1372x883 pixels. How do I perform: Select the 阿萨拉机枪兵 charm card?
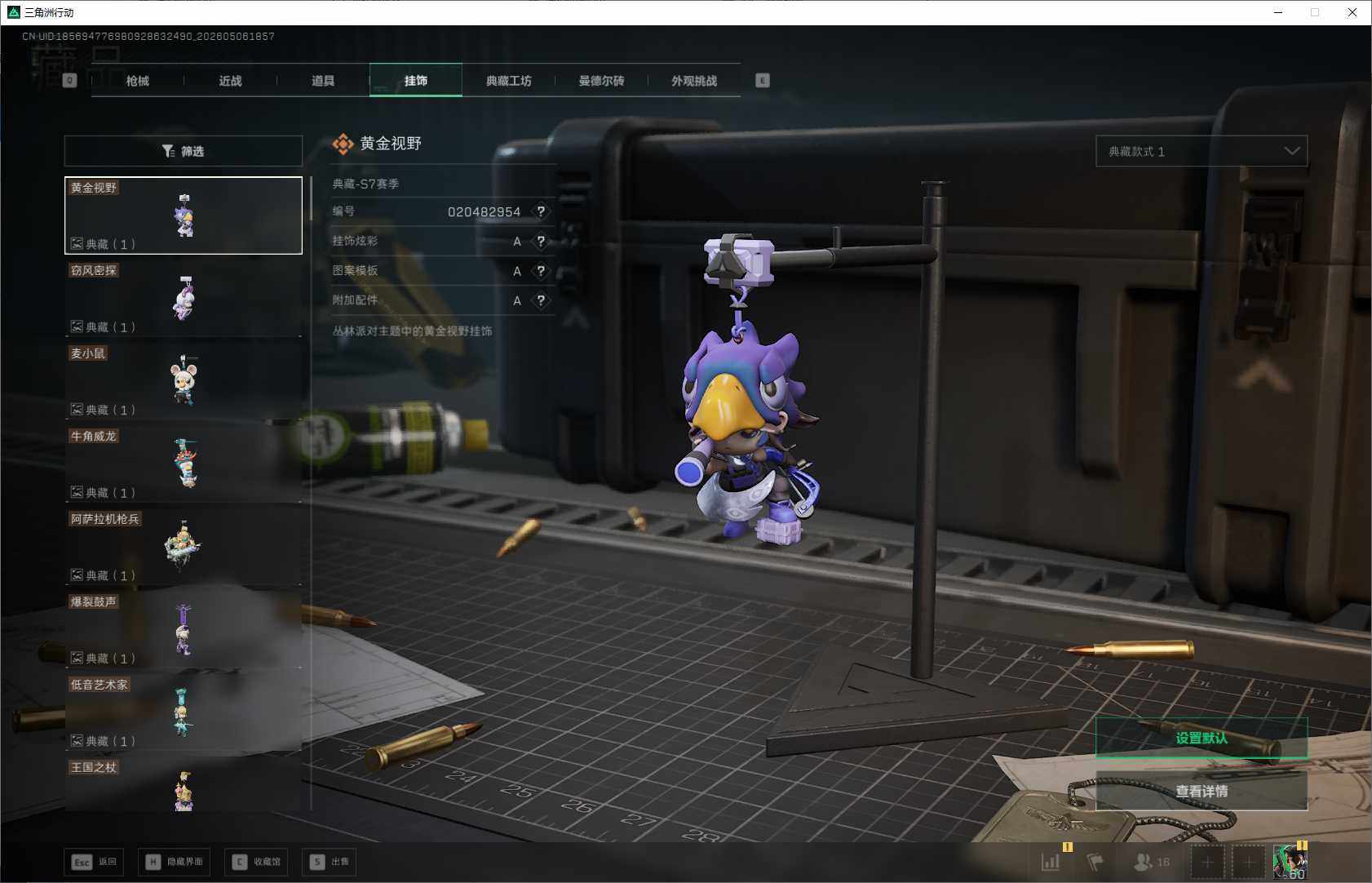(x=184, y=547)
